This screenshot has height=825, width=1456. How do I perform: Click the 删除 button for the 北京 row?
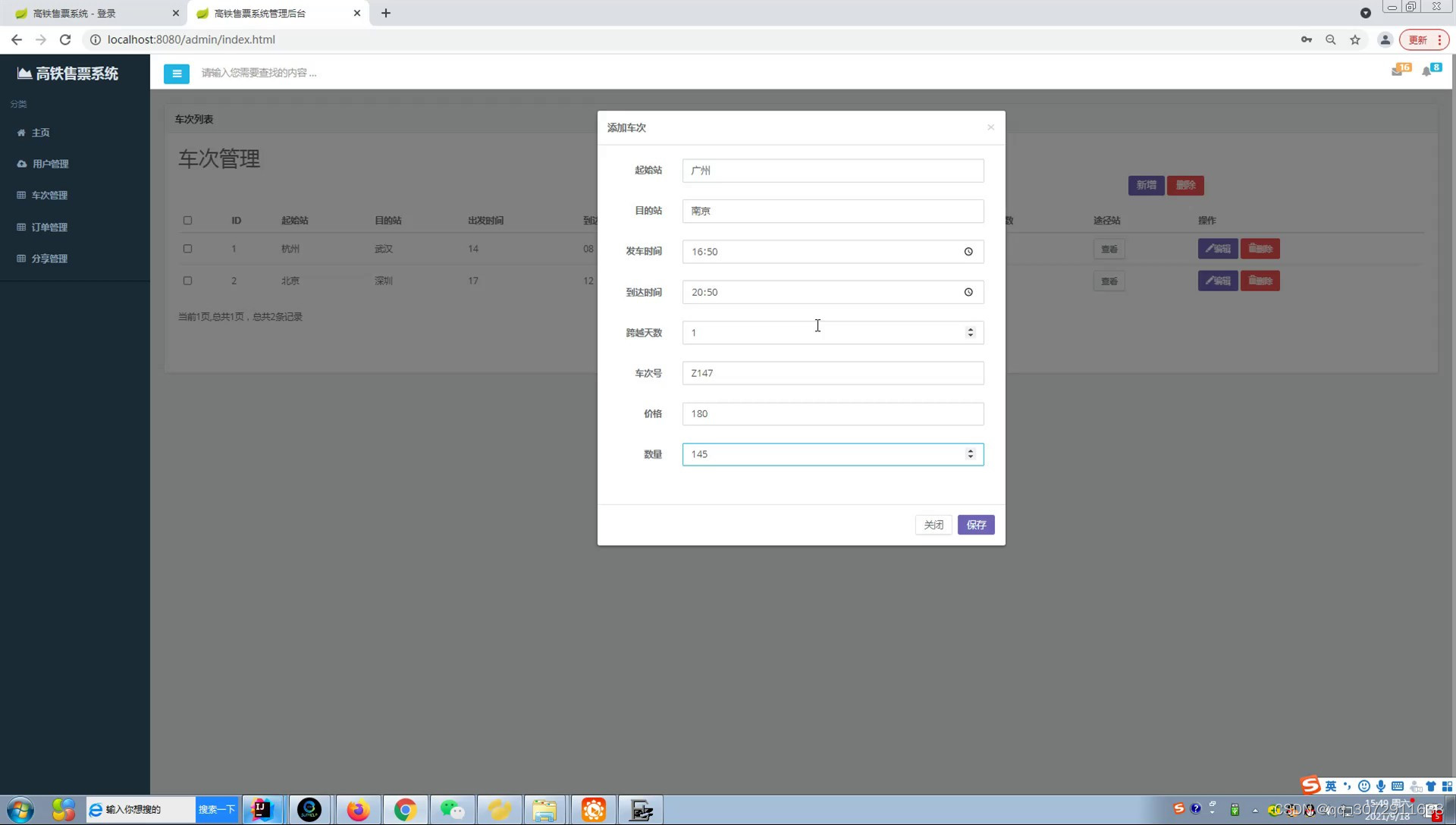coord(1260,281)
